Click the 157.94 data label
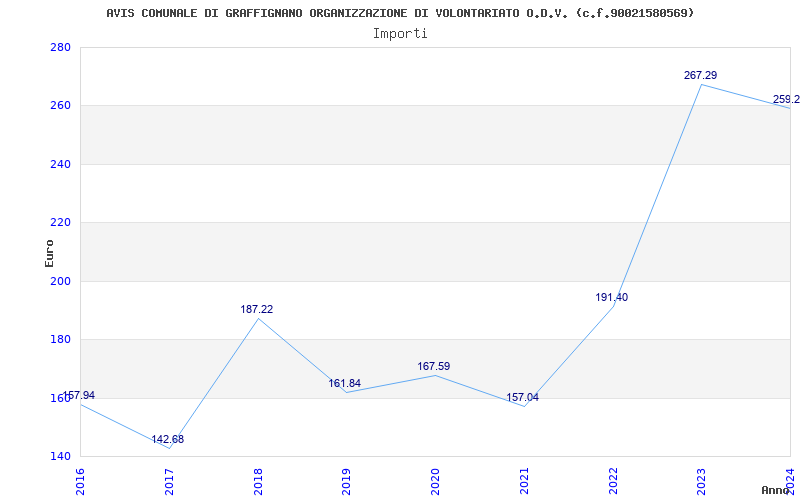 click(79, 395)
